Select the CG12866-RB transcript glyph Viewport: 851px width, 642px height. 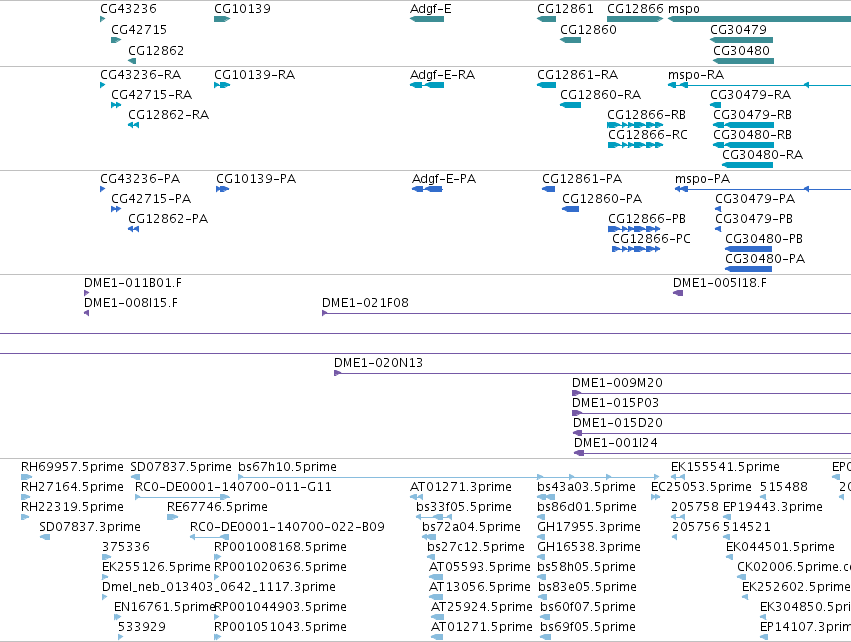635,125
